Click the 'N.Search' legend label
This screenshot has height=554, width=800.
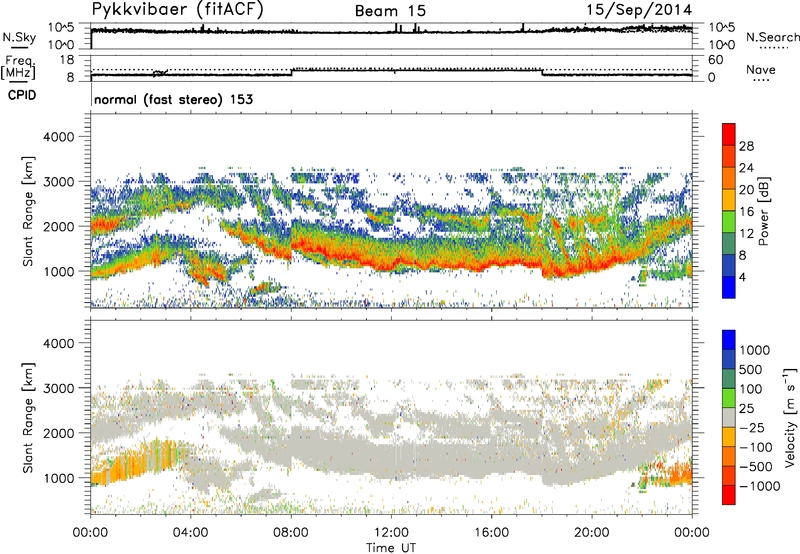coord(772,37)
